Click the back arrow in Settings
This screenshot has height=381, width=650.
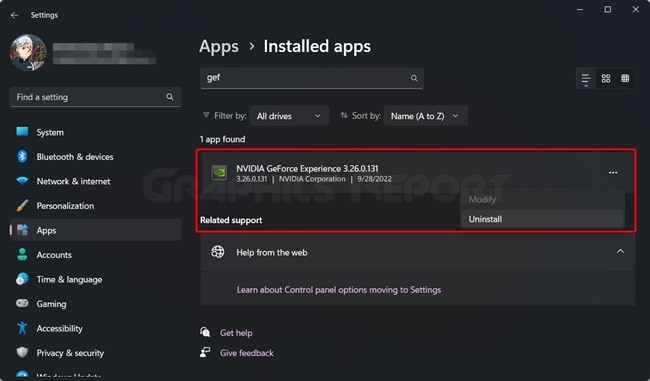point(15,15)
